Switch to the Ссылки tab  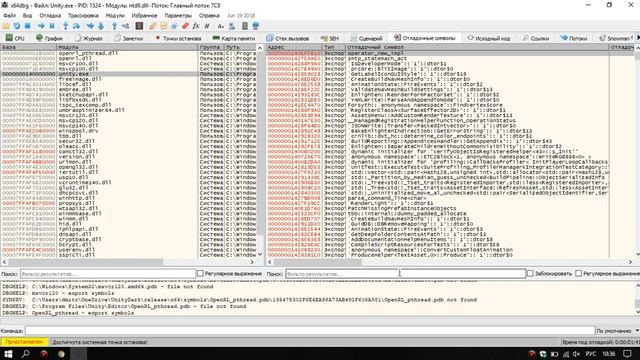tap(536, 38)
